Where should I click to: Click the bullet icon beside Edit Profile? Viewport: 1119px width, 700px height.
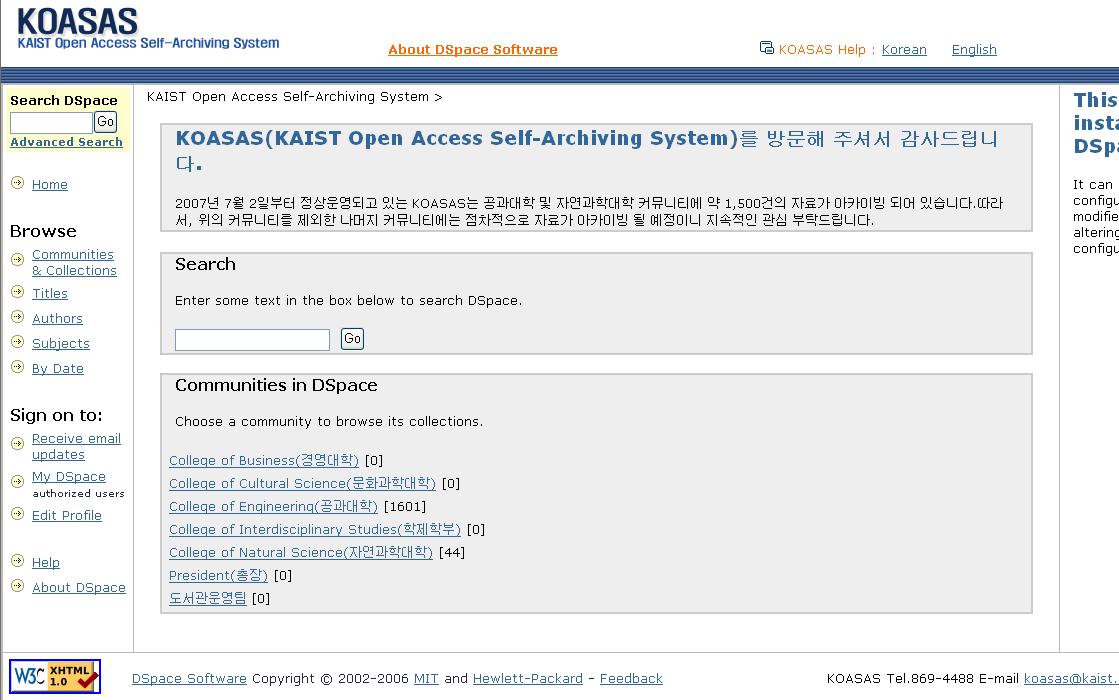18,514
